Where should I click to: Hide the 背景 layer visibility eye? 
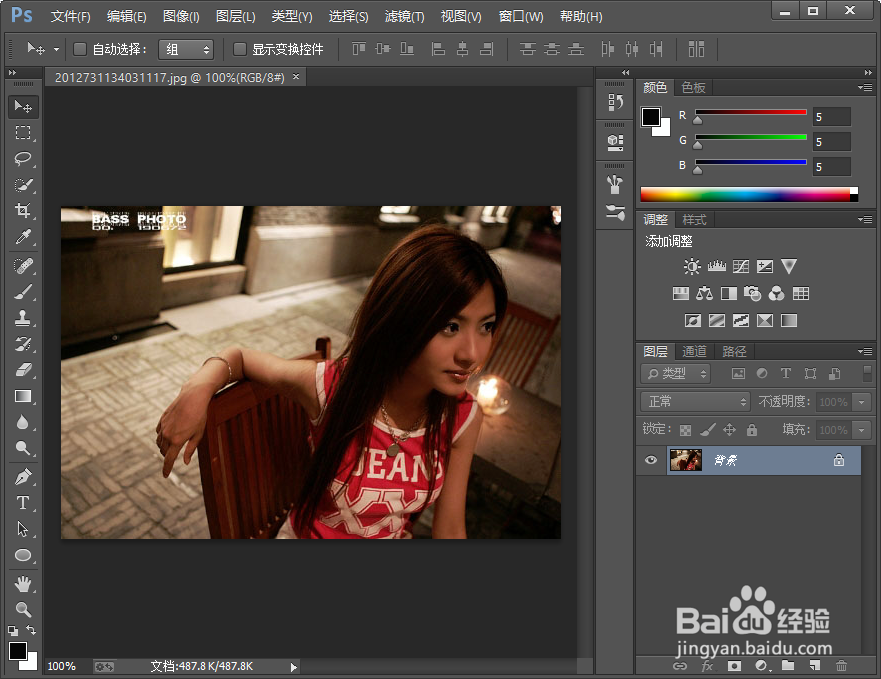[x=650, y=460]
